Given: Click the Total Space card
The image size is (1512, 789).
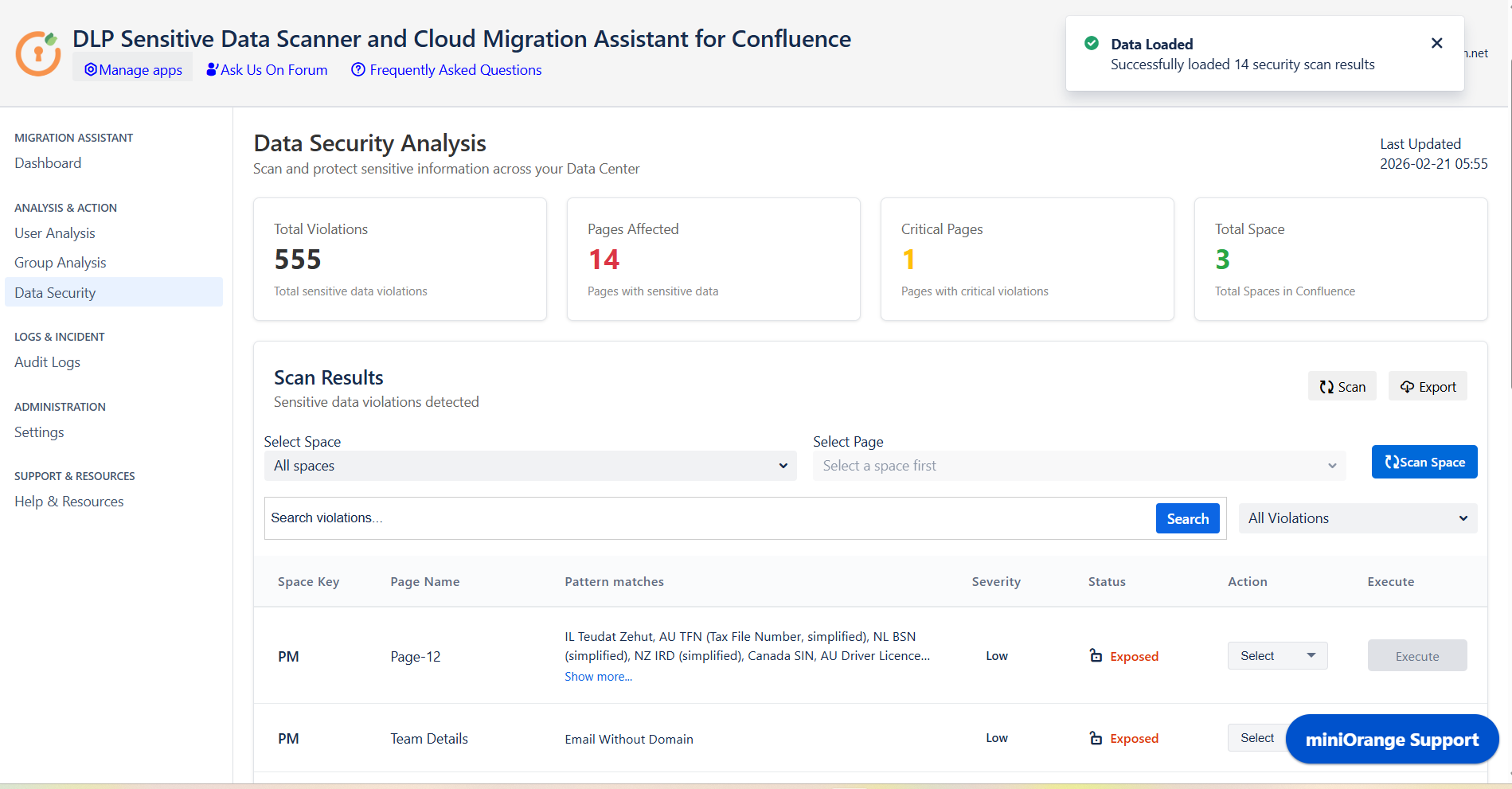Looking at the screenshot, I should coord(1341,260).
